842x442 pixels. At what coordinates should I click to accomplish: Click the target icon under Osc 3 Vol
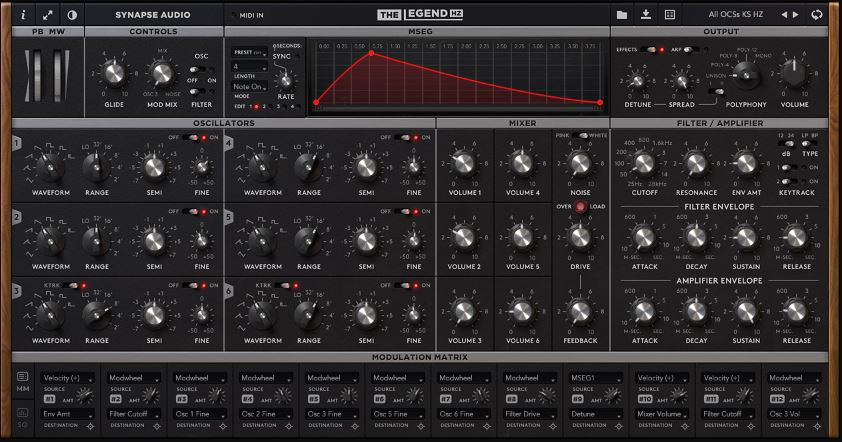coord(817,426)
